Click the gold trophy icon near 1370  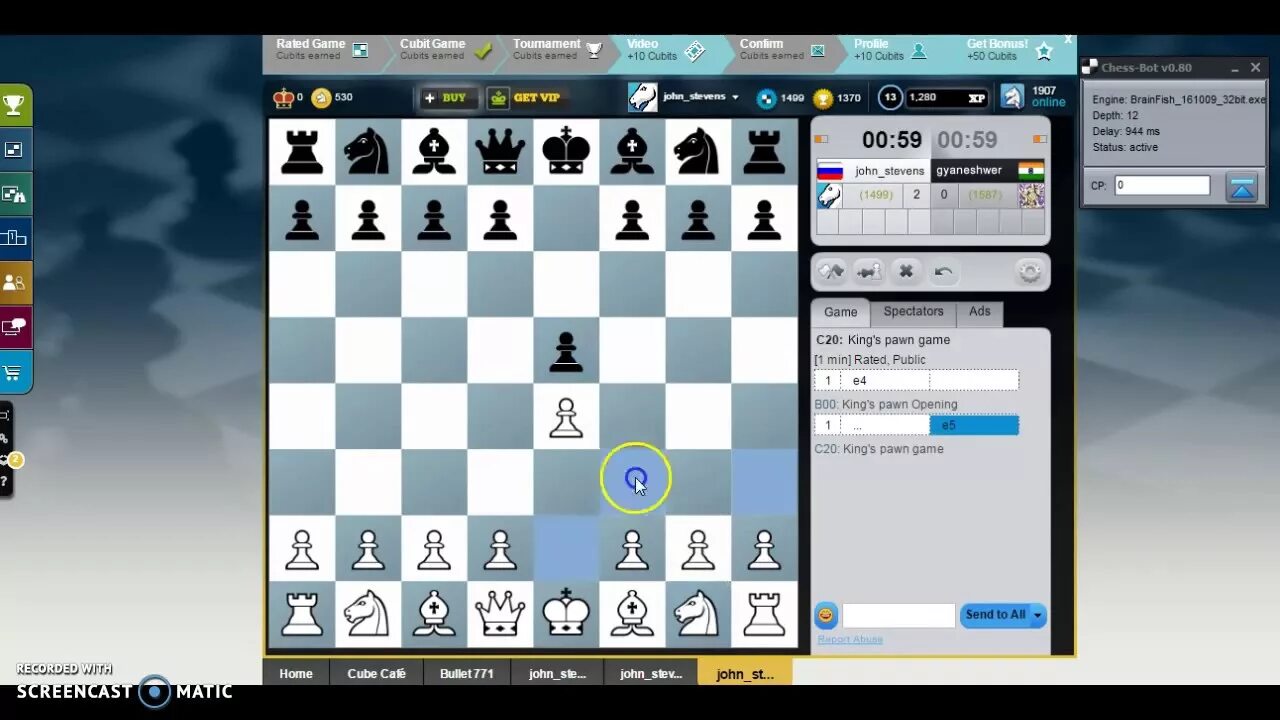(822, 97)
